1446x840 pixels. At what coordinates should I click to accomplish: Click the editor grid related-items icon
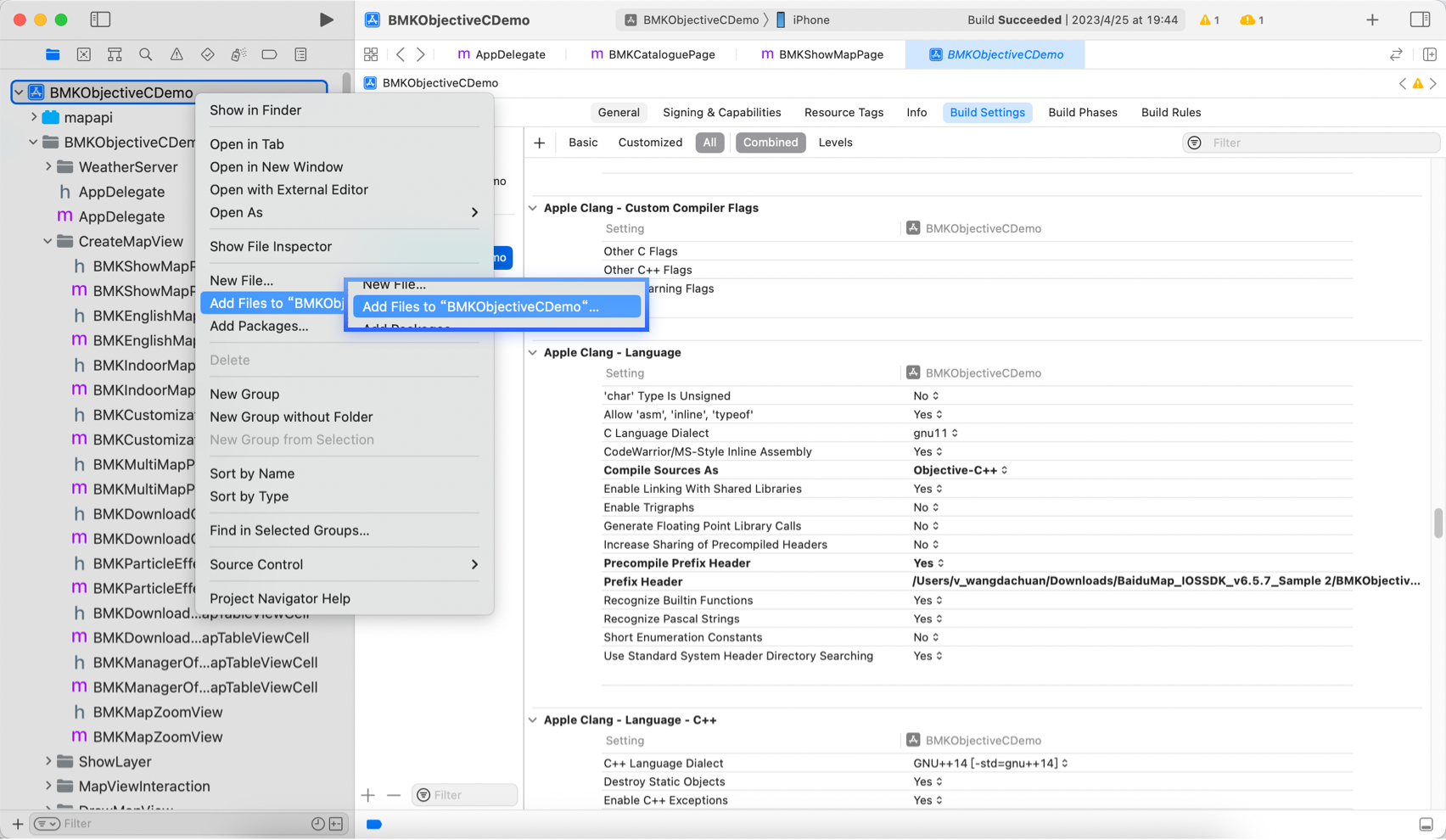[371, 54]
